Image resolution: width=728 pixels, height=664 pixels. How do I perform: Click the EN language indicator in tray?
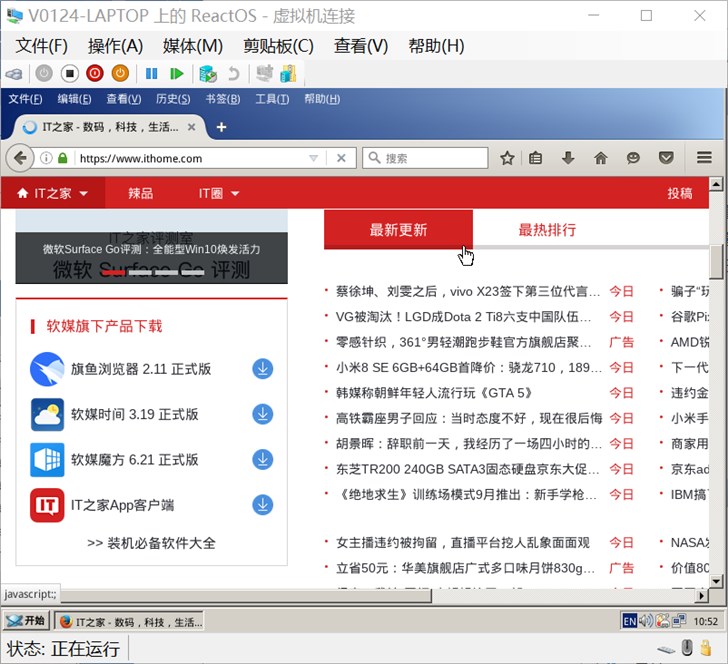(630, 621)
